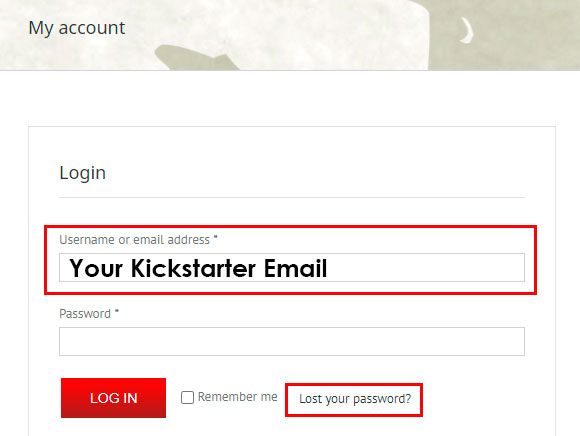Focus the Password input field
The height and width of the screenshot is (436, 580).
292,341
